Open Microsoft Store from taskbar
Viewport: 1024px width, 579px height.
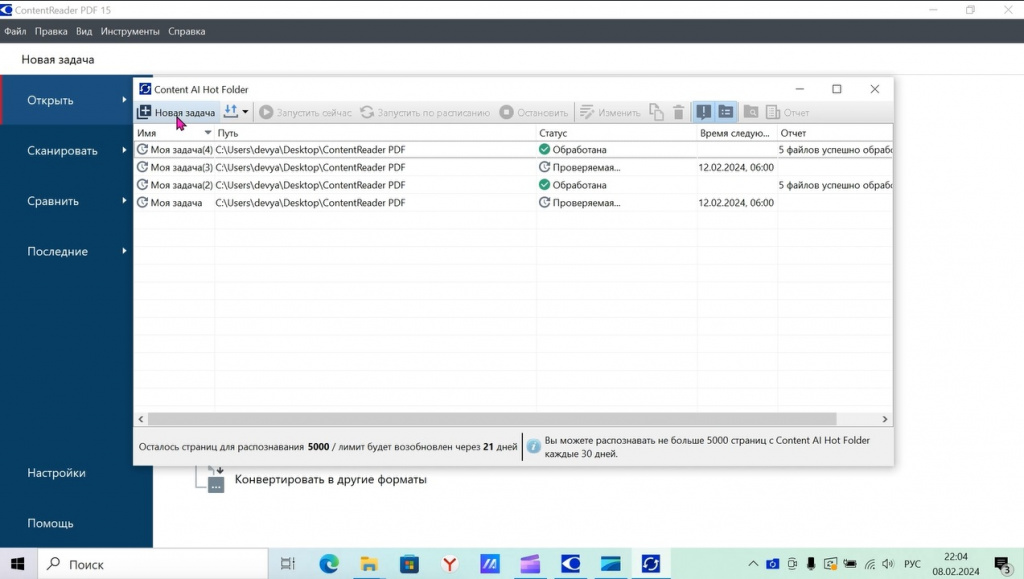coord(409,564)
